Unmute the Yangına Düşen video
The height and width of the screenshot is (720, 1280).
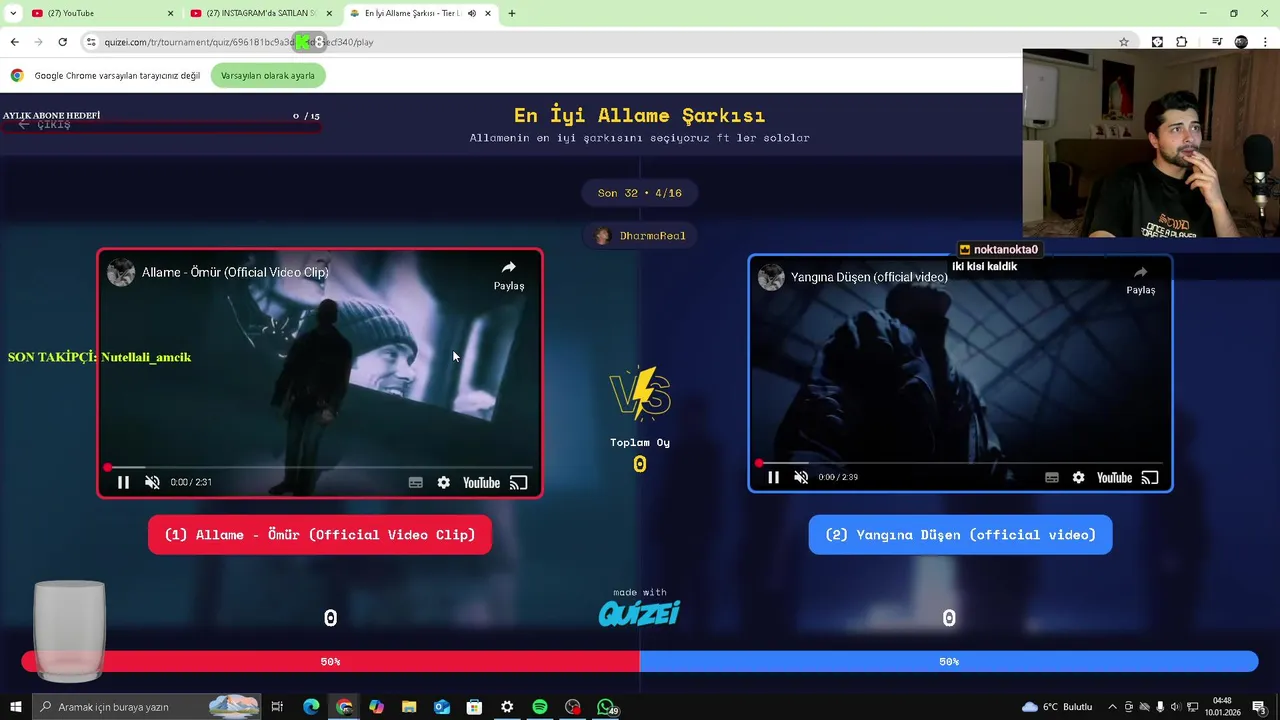click(x=801, y=477)
